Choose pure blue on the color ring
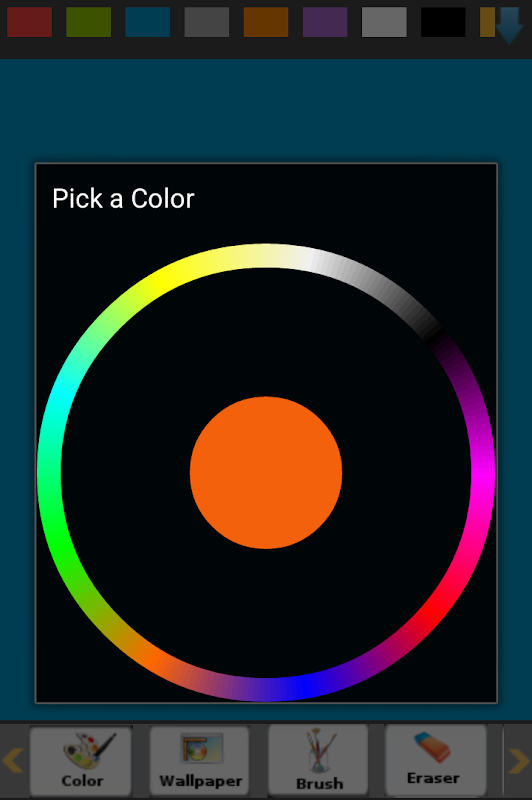The width and height of the screenshot is (532, 800). pos(303,687)
